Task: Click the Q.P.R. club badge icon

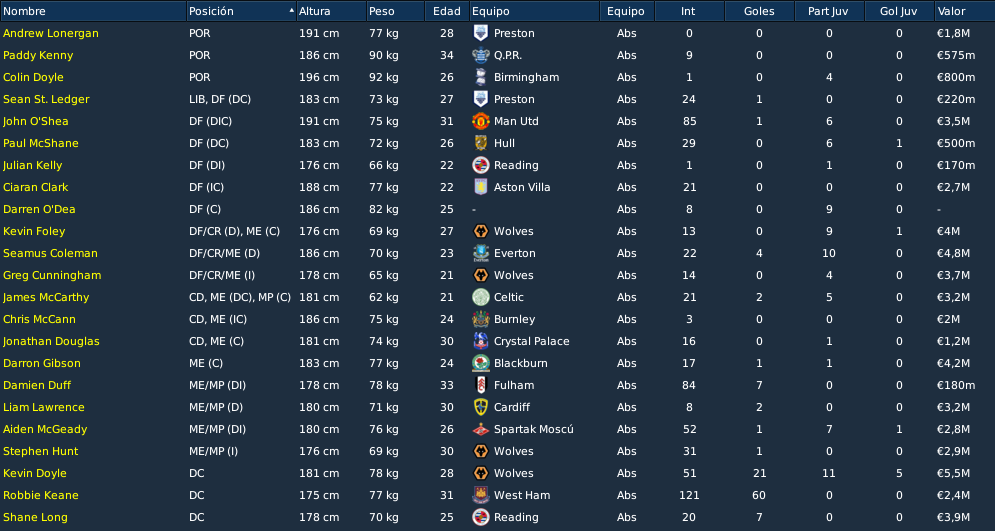Action: (x=480, y=55)
